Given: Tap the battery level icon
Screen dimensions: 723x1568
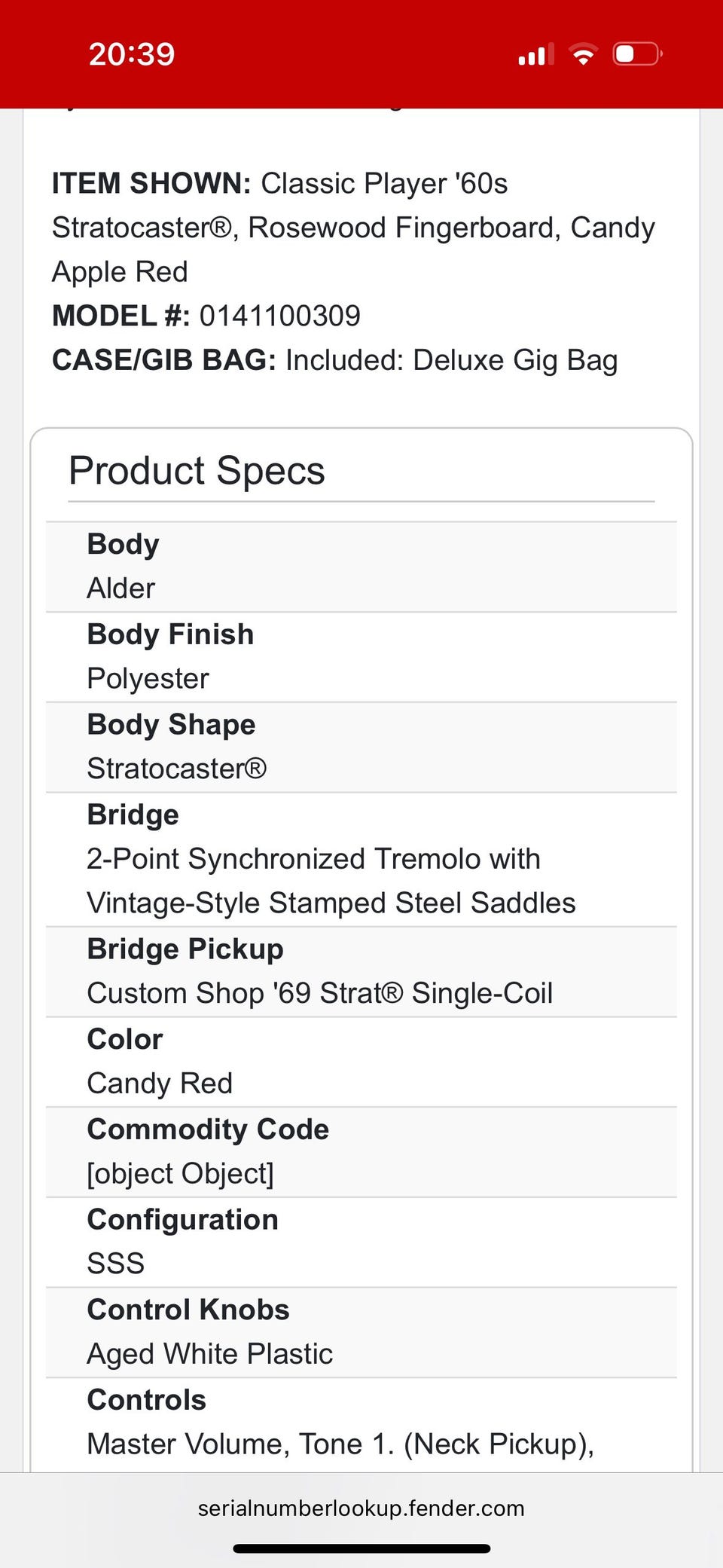Looking at the screenshot, I should [x=636, y=54].
